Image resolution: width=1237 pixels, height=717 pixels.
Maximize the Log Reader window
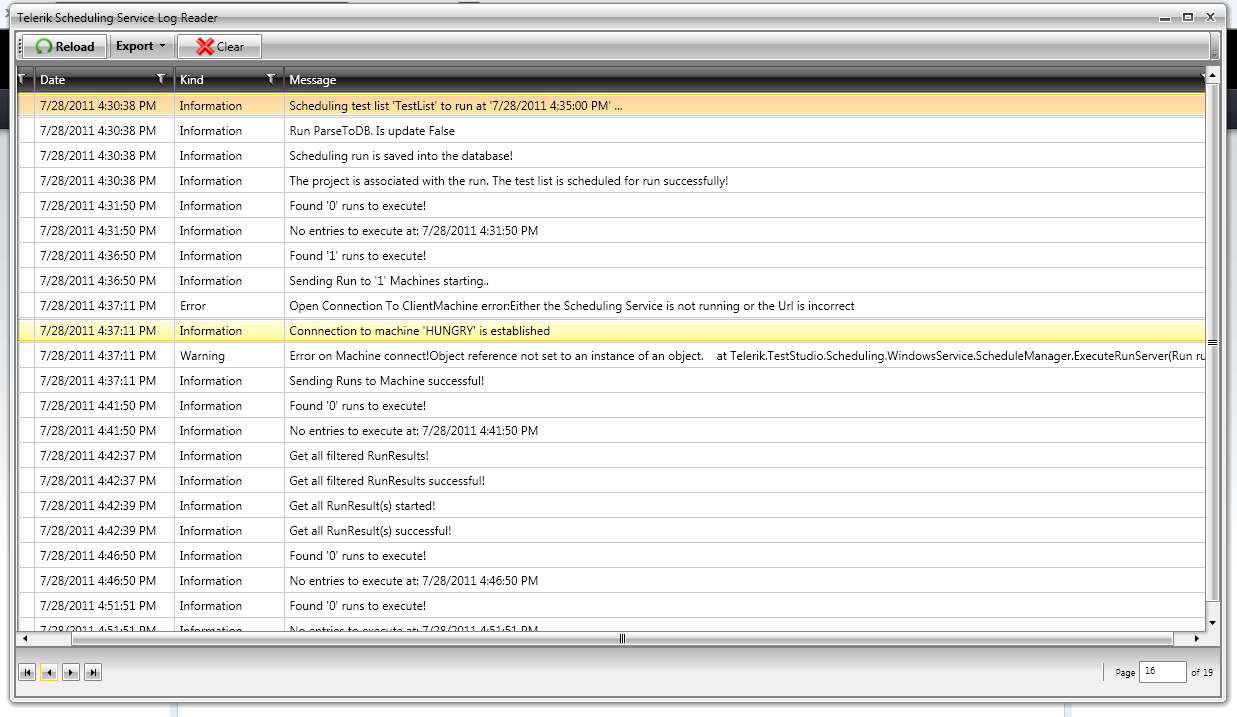tap(1188, 17)
